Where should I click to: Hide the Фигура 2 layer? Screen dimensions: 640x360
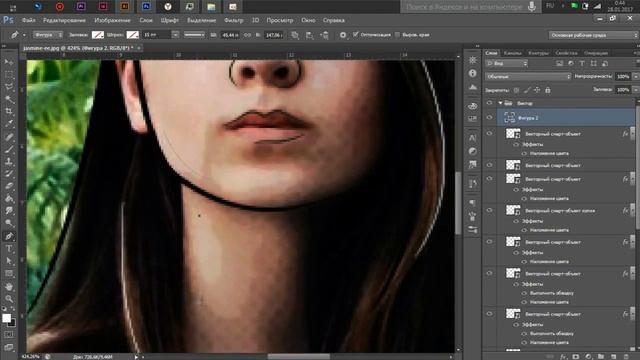[x=489, y=118]
